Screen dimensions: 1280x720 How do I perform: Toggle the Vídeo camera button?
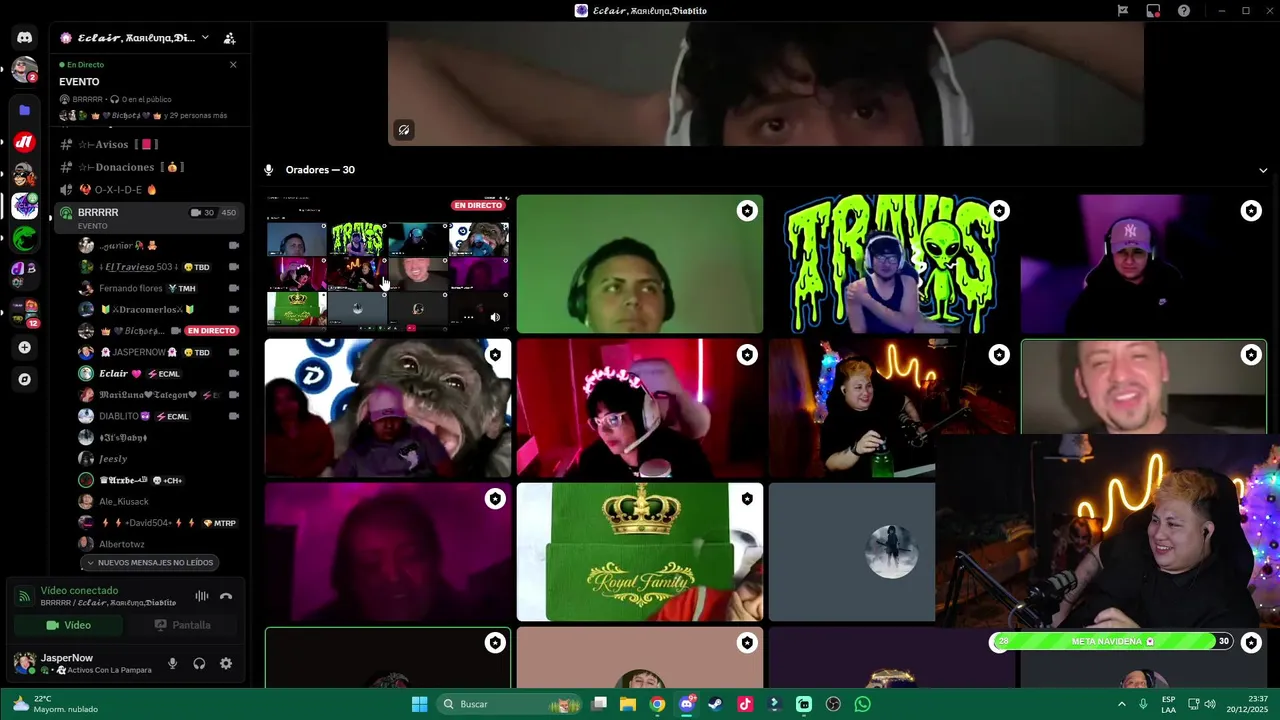[68, 625]
